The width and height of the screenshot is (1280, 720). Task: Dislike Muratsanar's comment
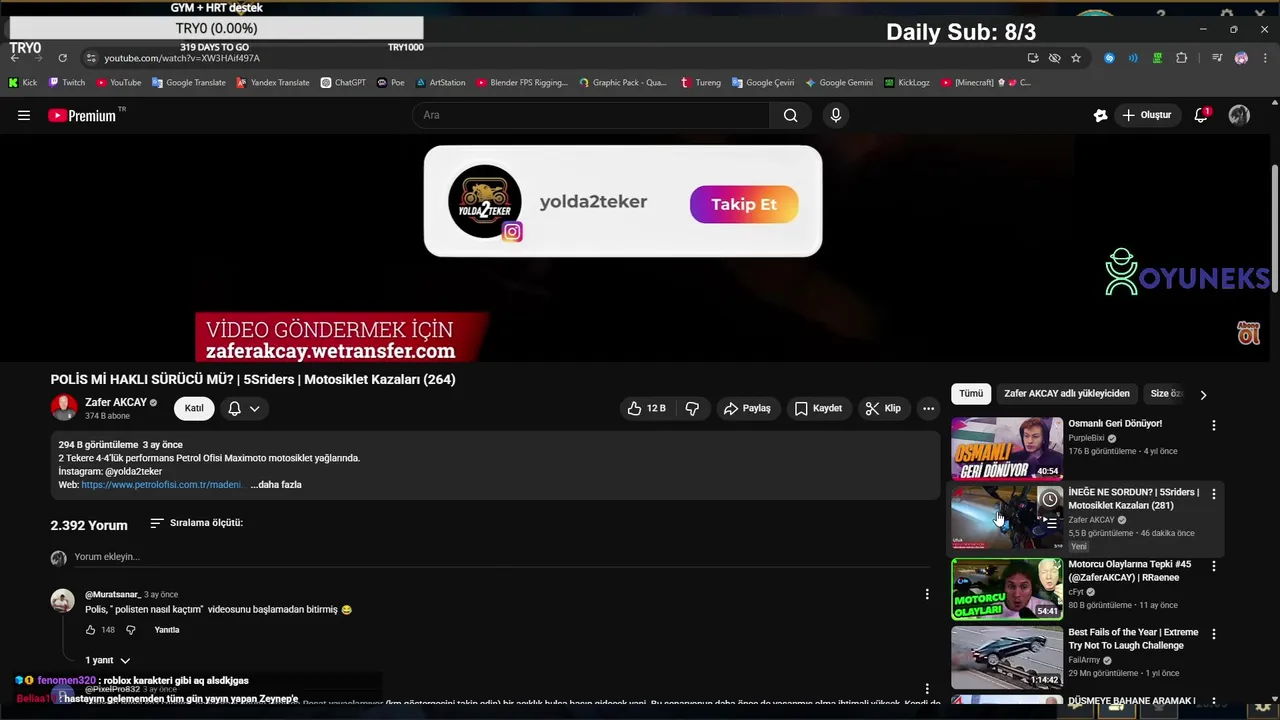[130, 630]
